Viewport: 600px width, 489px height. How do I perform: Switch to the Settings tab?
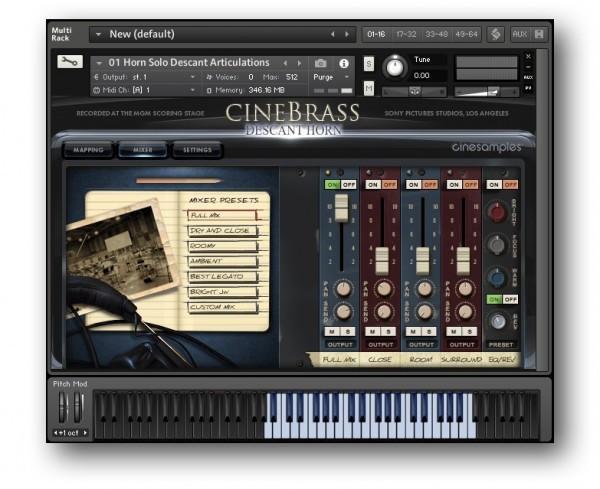pos(197,150)
